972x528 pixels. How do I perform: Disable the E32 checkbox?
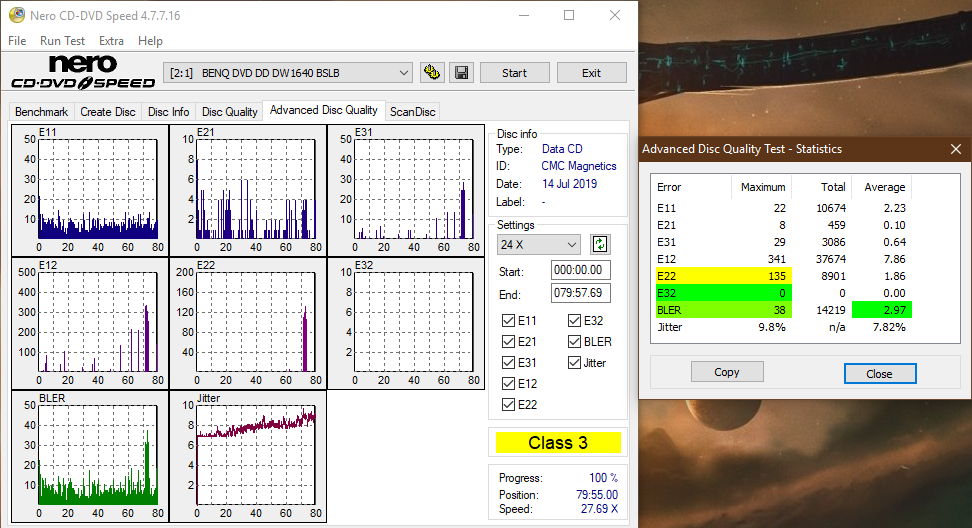pos(574,320)
